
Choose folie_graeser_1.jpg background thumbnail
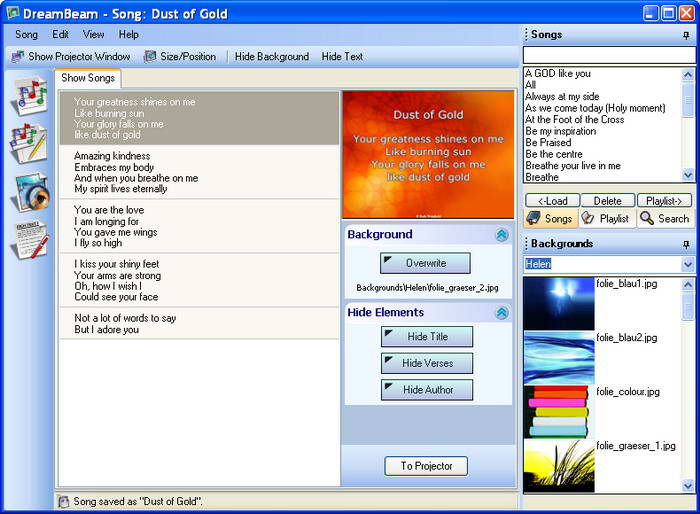tap(559, 466)
